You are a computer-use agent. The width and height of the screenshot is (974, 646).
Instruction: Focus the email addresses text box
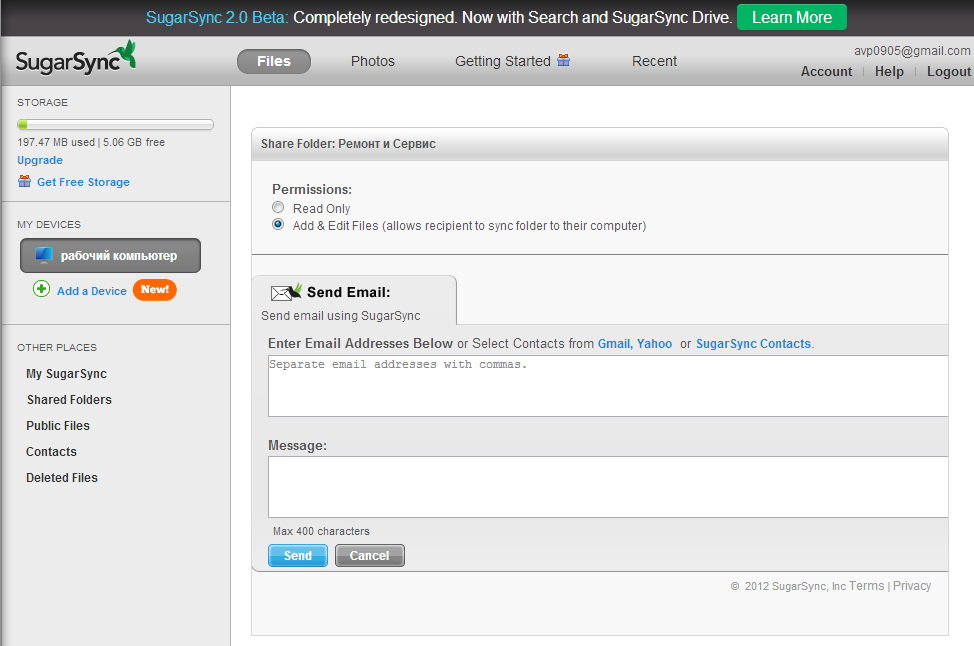(x=608, y=386)
